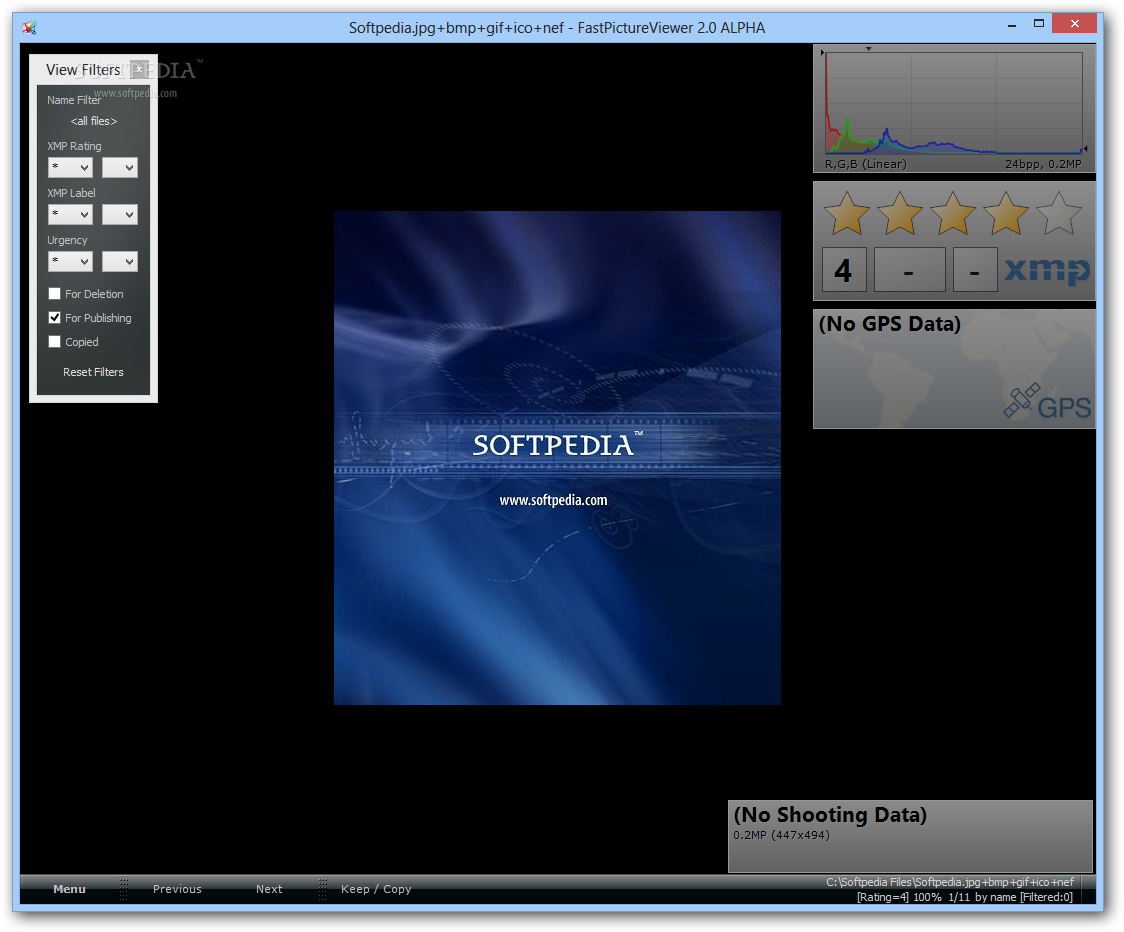
Task: Click the (No Shooting Data) heading
Action: tap(830, 815)
